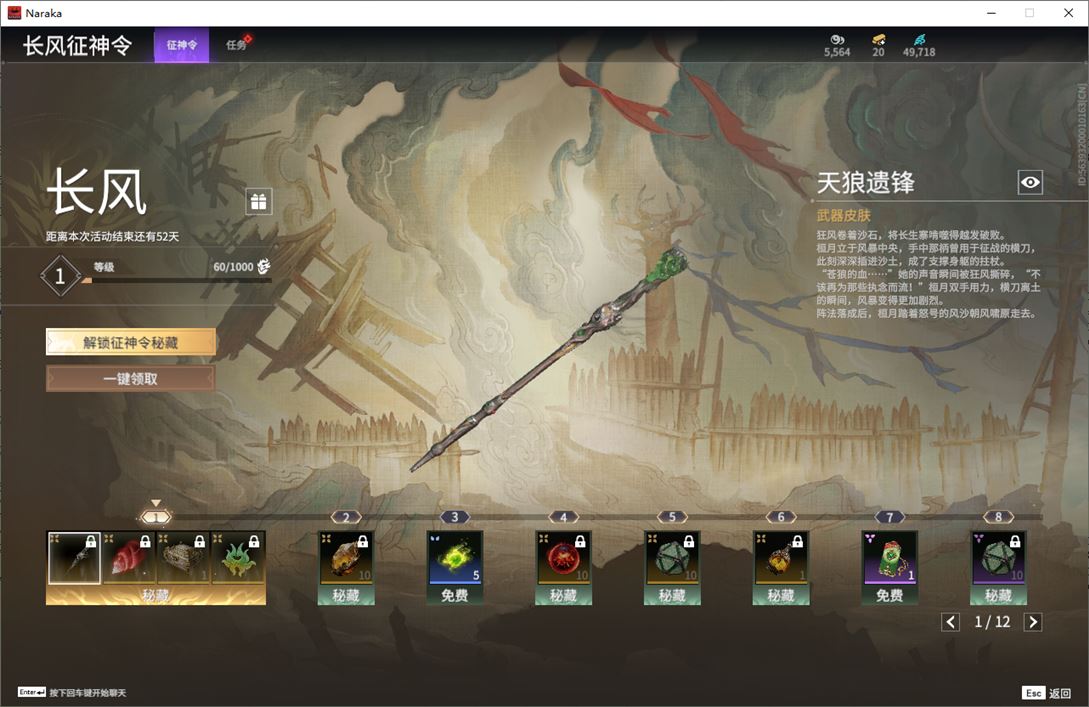Viewport: 1089px width, 707px height.
Task: Click the experience progress bar
Action: tap(176, 281)
